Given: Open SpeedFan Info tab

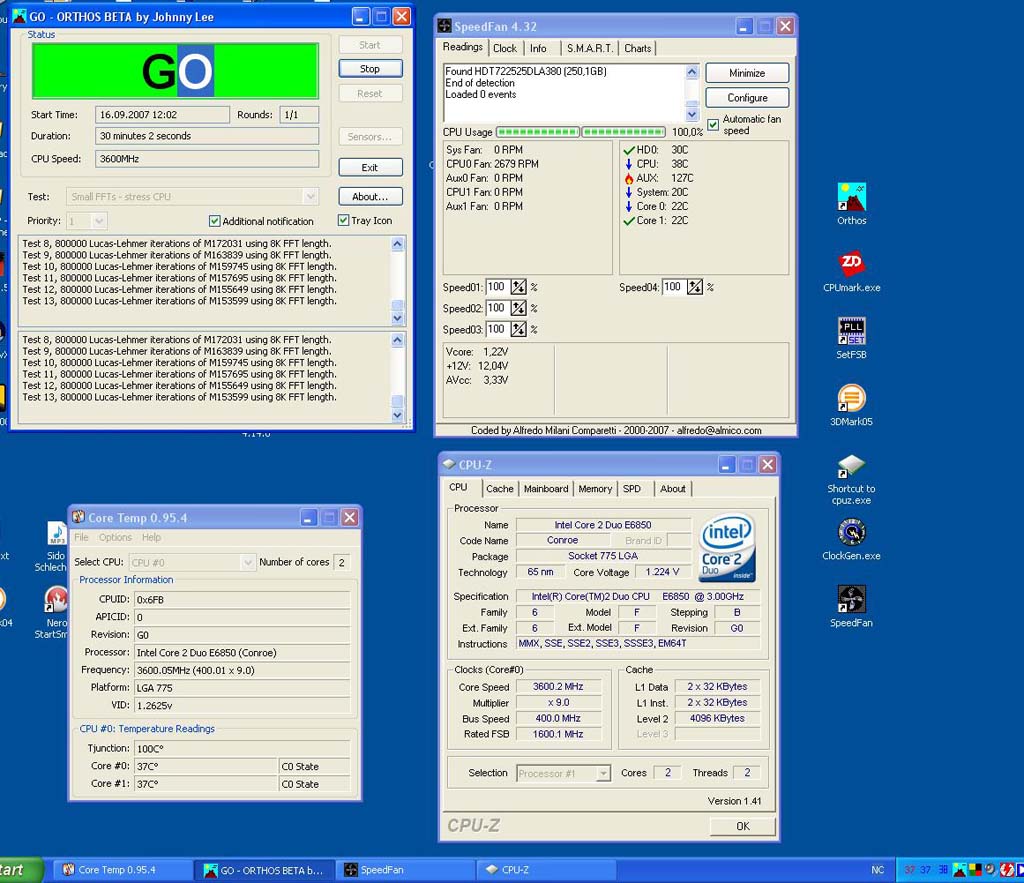Looking at the screenshot, I should tap(538, 48).
